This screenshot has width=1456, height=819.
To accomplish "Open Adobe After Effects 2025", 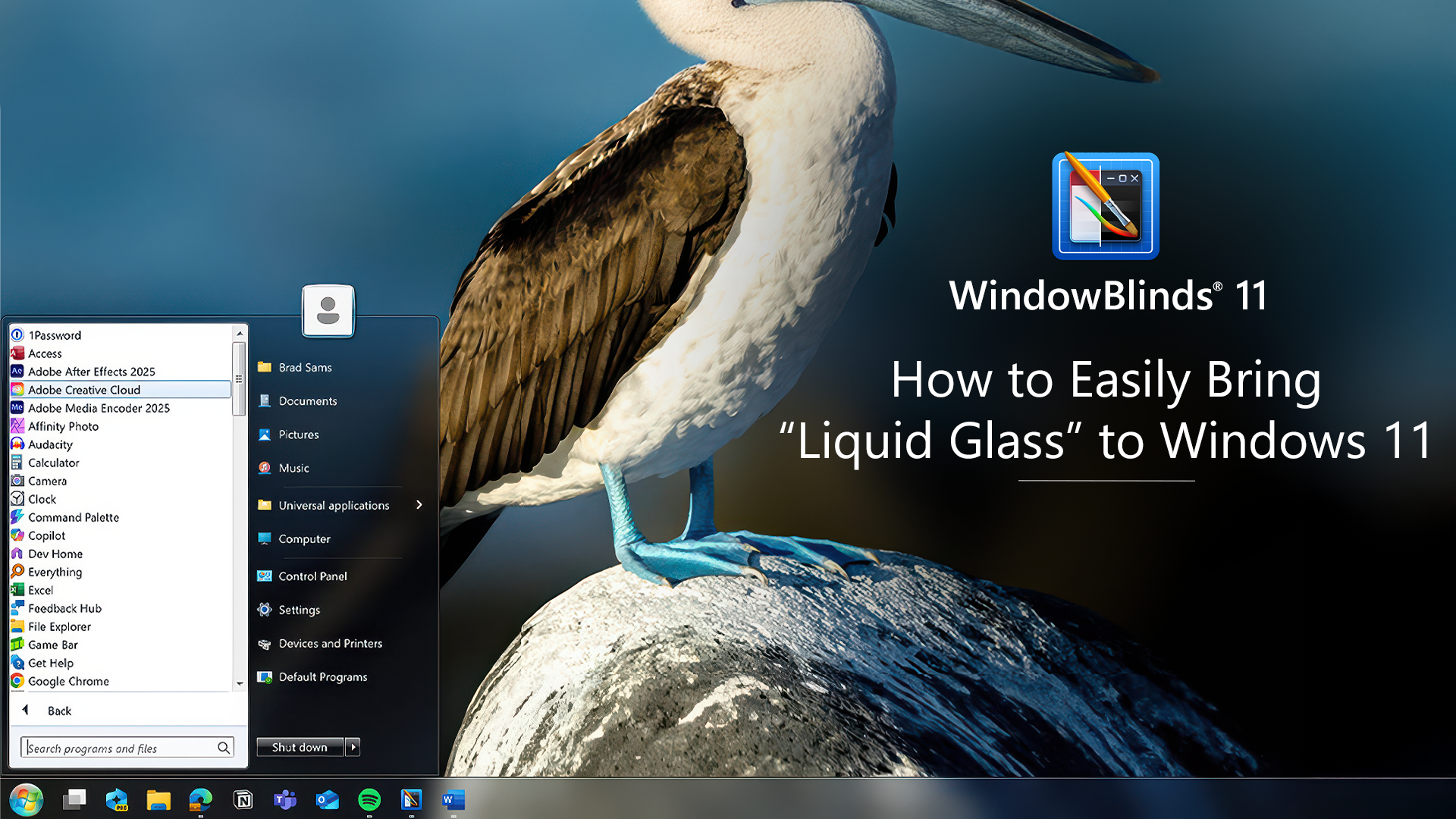I will click(121, 372).
